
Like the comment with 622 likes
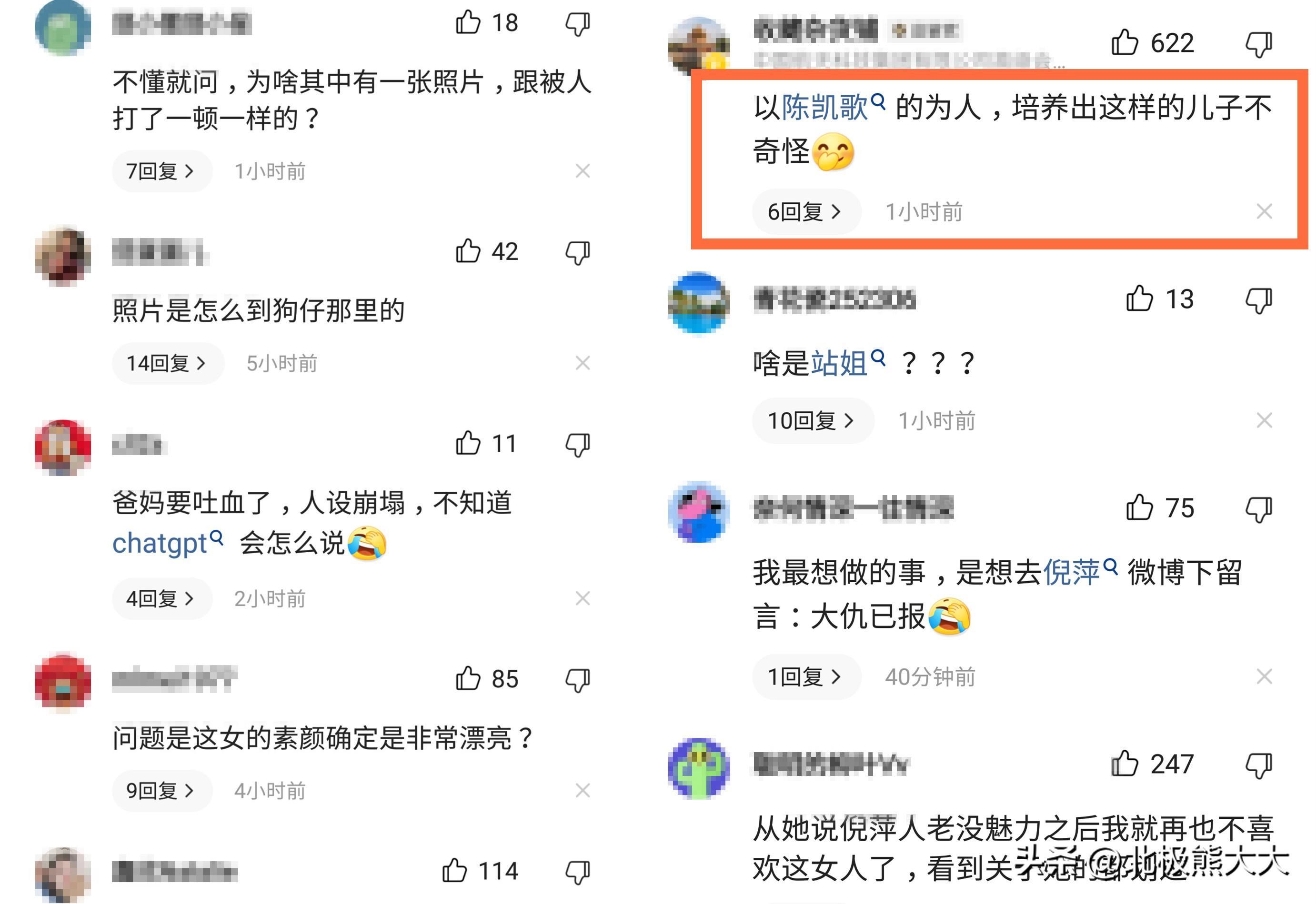coord(1124,42)
